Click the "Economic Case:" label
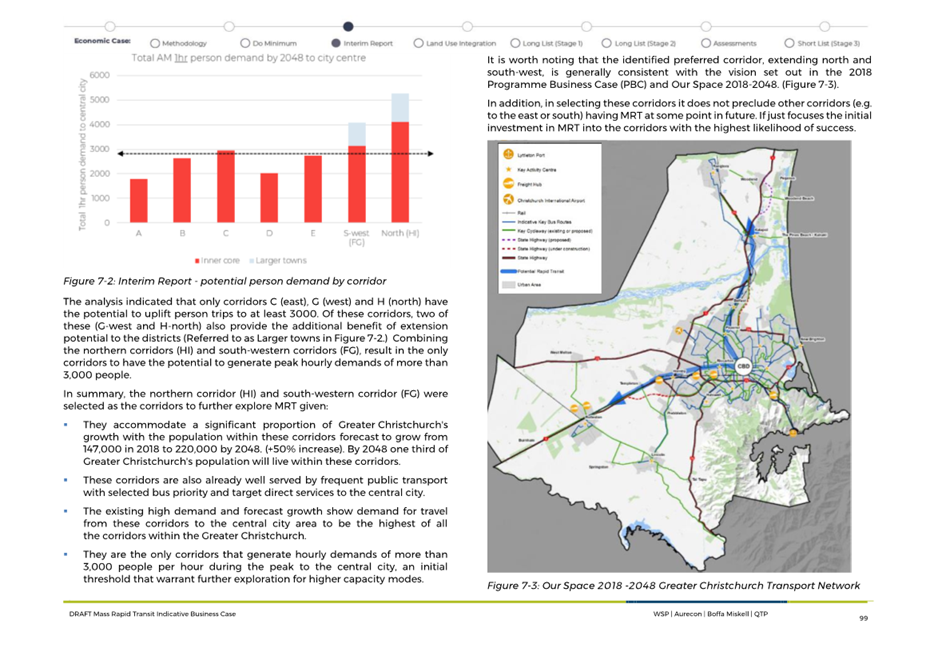 click(102, 41)
